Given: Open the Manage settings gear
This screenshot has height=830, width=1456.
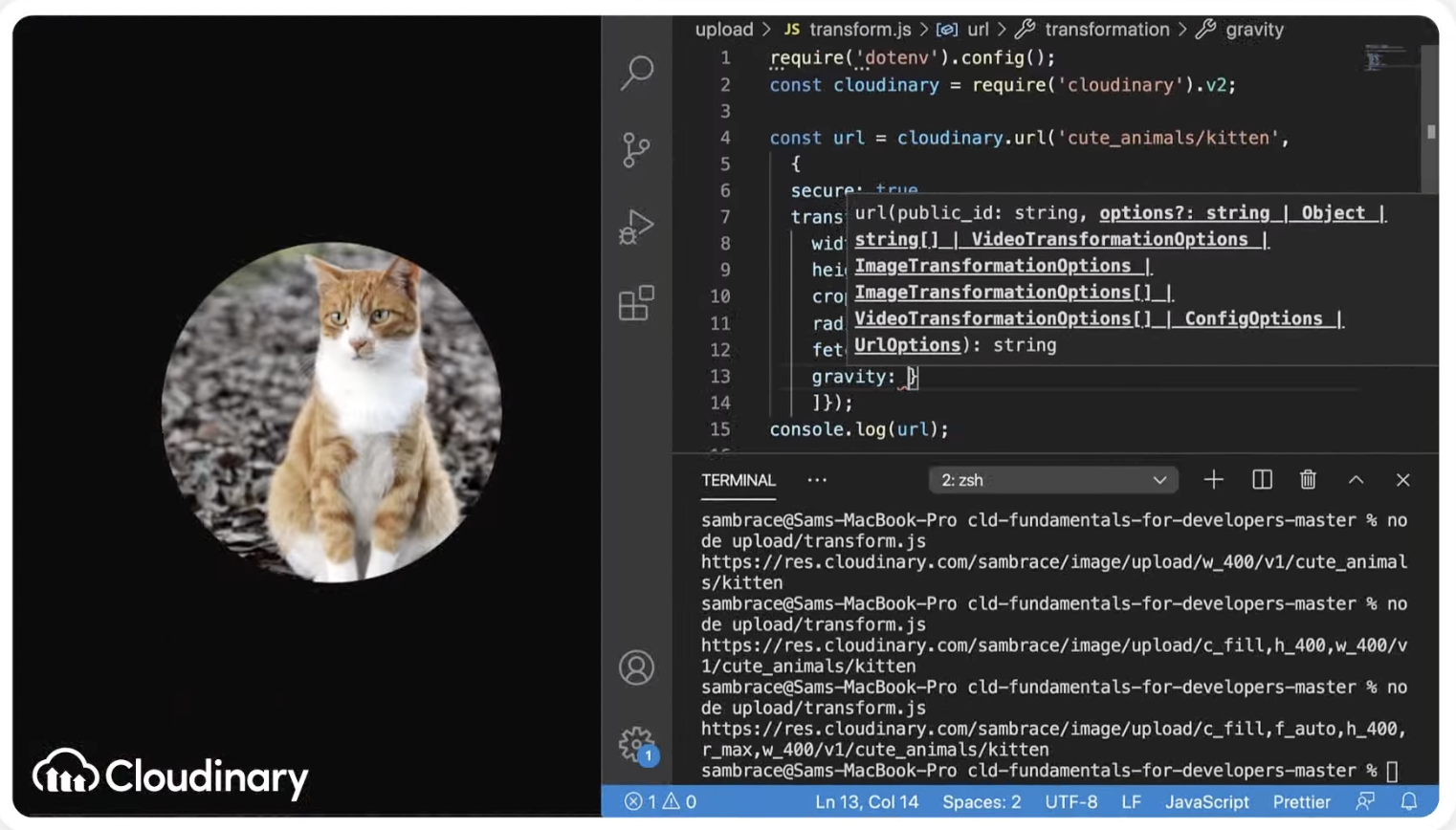Looking at the screenshot, I should coord(635,744).
